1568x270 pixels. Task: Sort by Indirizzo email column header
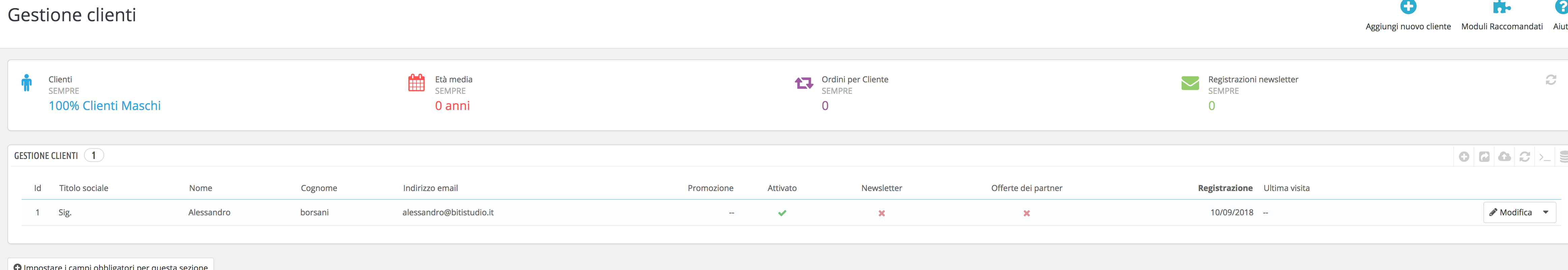[x=430, y=188]
